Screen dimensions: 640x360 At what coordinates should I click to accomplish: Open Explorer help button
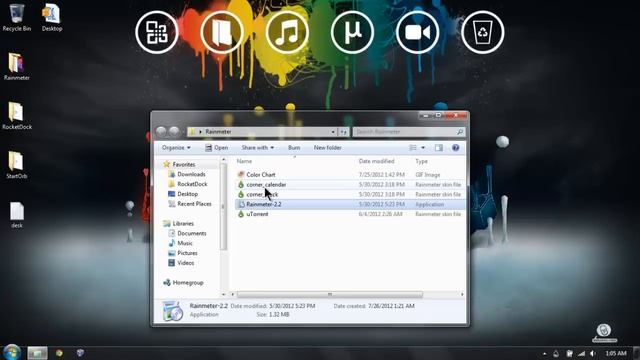click(x=456, y=148)
